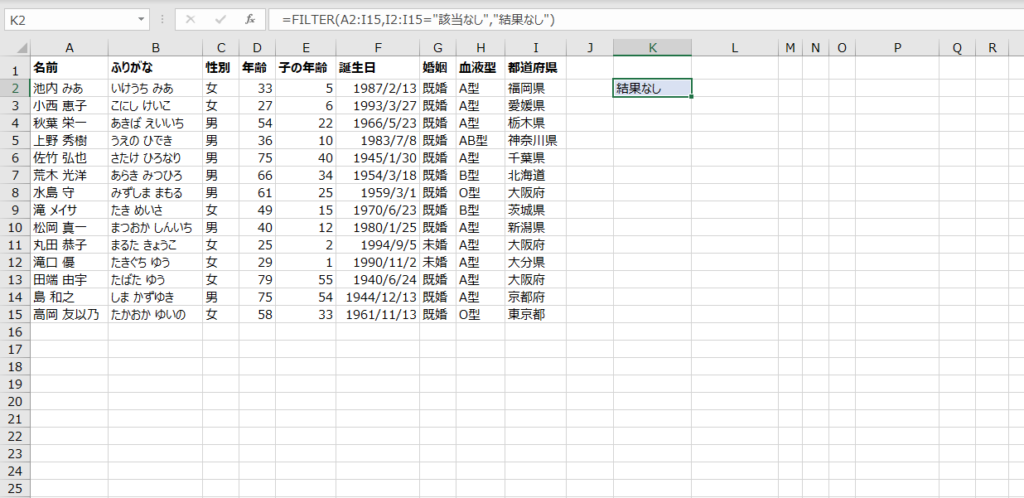
Task: Click inside the FILTER formula text
Action: [x=418, y=19]
